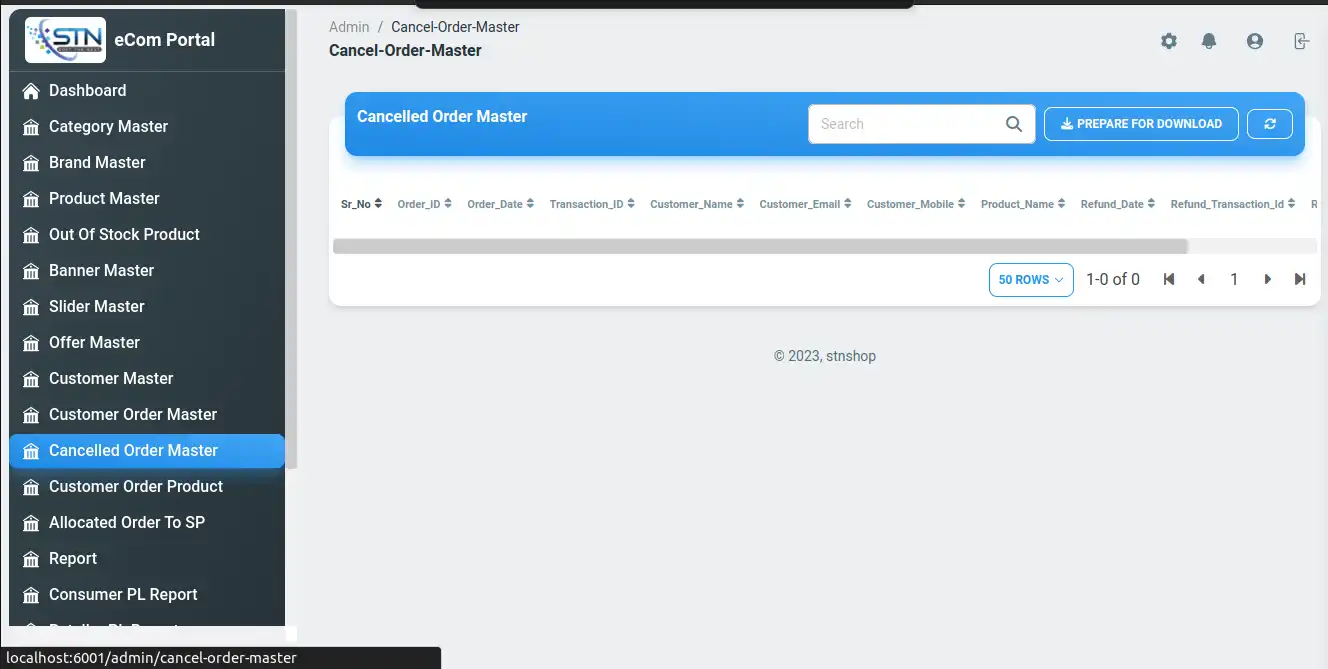Click the refresh icon button
The height and width of the screenshot is (669, 1328).
1270,124
